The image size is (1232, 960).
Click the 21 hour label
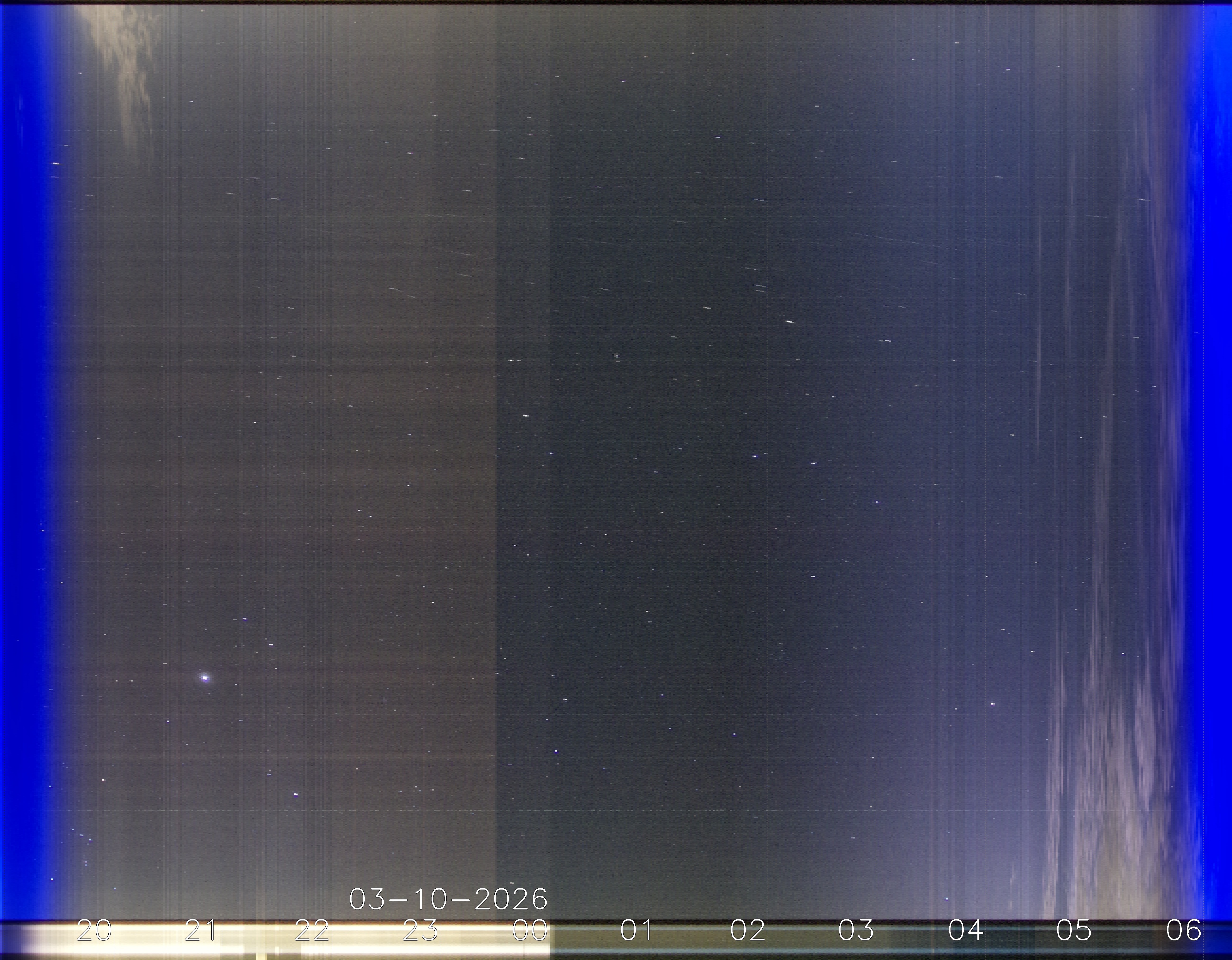pos(200,930)
